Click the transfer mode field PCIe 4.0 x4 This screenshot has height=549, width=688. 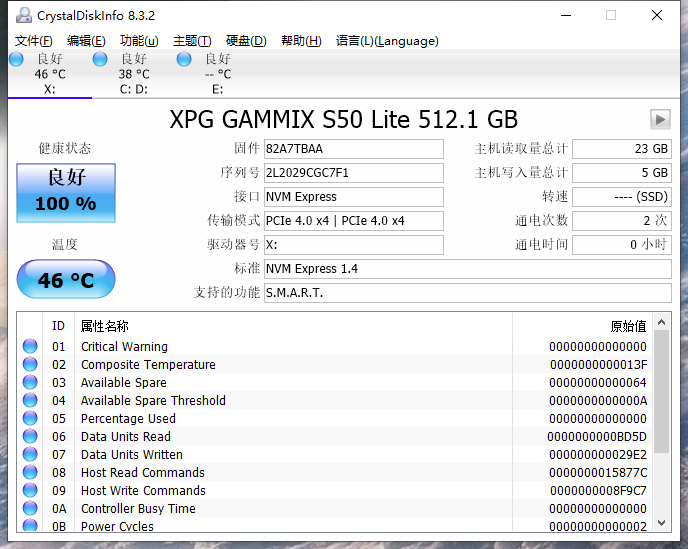[354, 221]
